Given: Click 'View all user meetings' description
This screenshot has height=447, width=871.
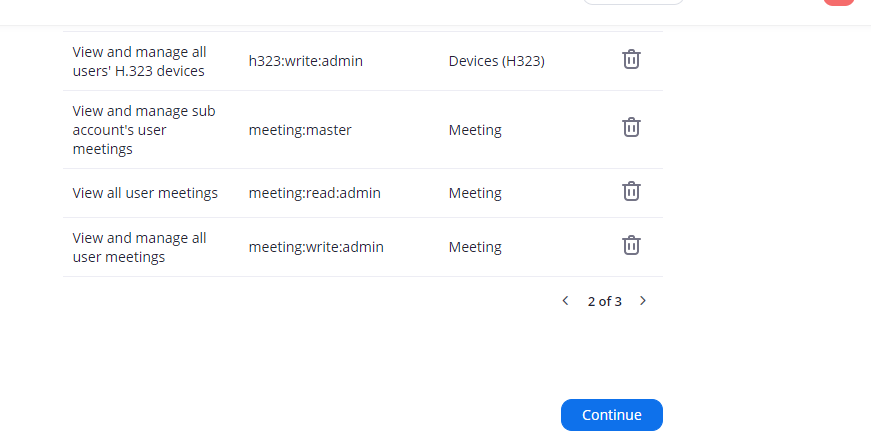Looking at the screenshot, I should pos(145,193).
